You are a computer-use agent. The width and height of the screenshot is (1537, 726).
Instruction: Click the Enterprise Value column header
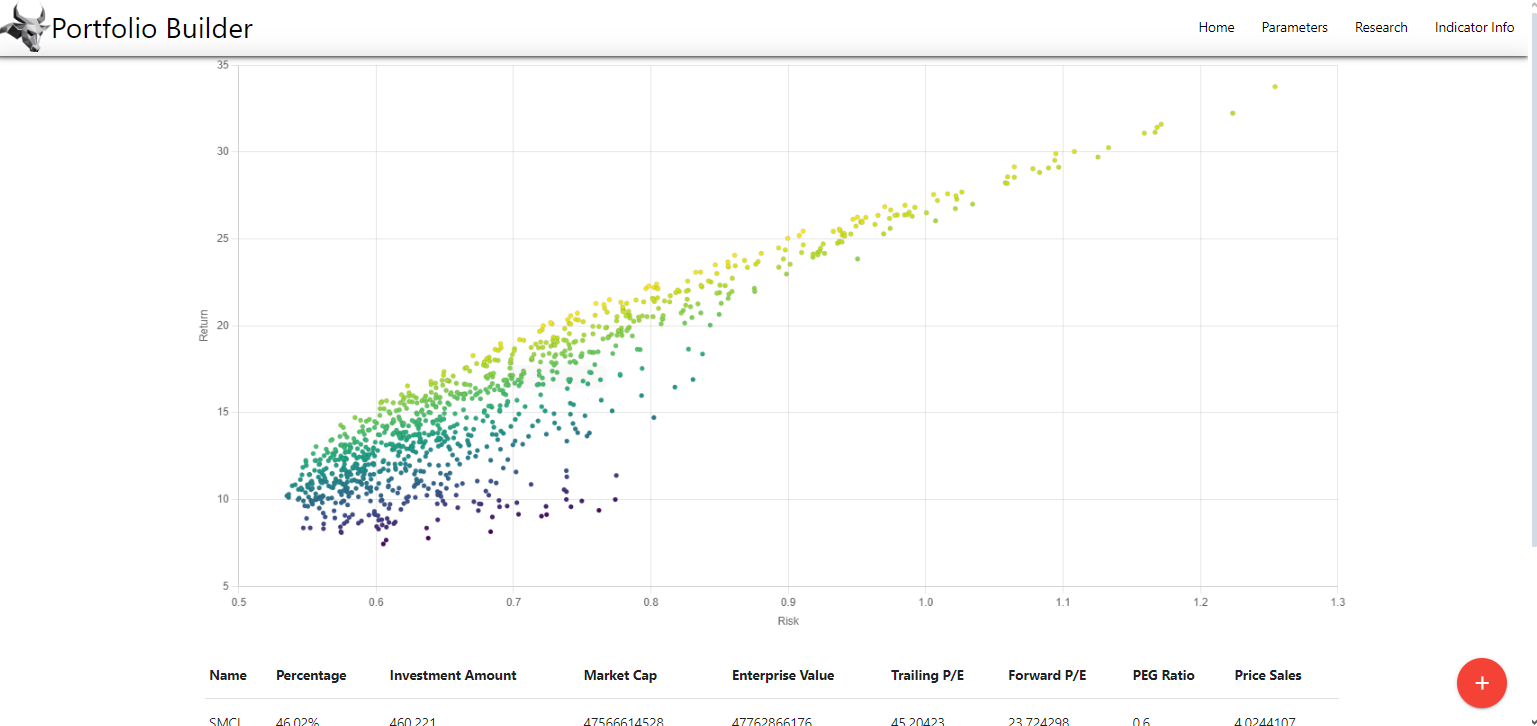[783, 675]
